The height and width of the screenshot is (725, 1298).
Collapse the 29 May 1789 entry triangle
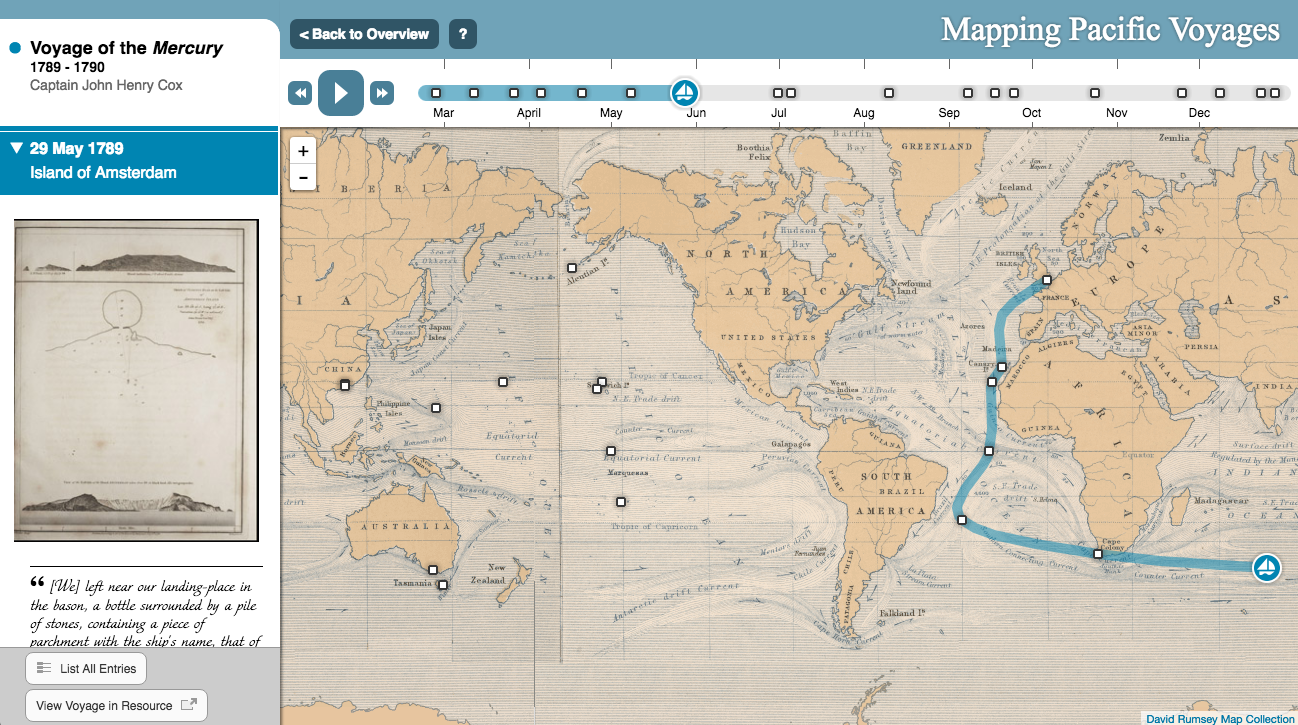point(16,149)
